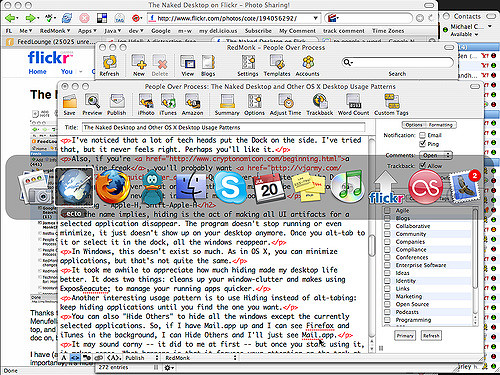Check the Community category checkbox
500x375 pixels.
(387, 234)
